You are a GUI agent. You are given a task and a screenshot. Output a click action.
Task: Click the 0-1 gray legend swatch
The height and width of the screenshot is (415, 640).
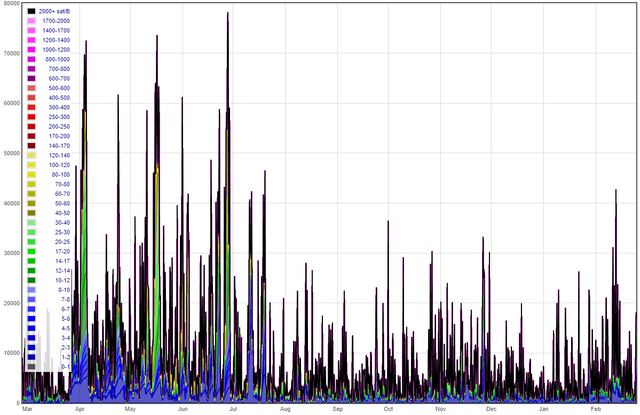pos(31,367)
